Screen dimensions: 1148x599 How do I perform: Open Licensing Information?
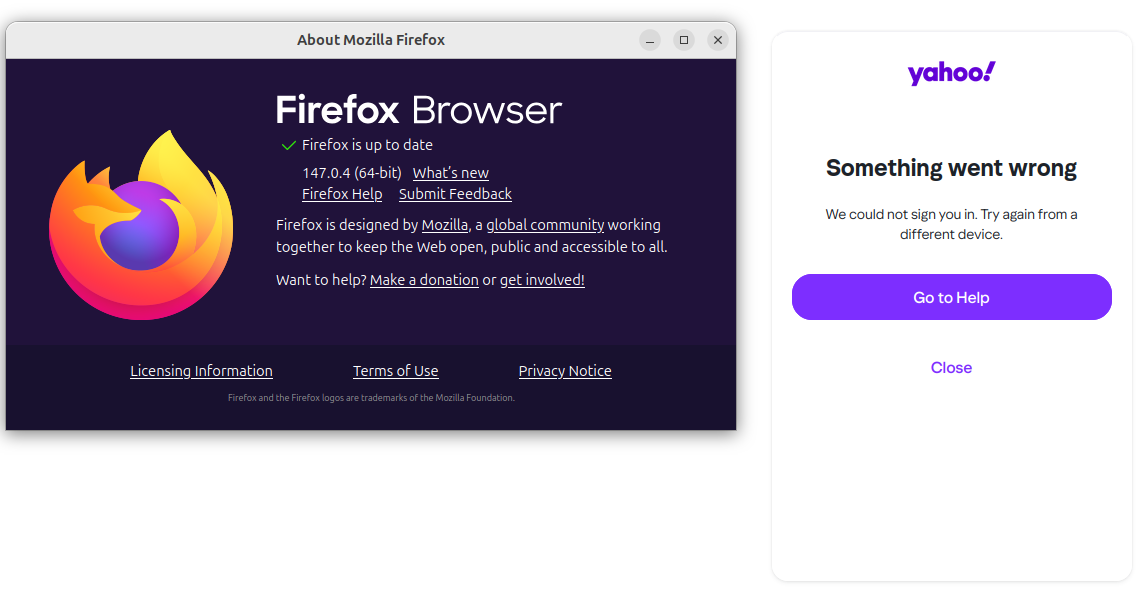(201, 371)
